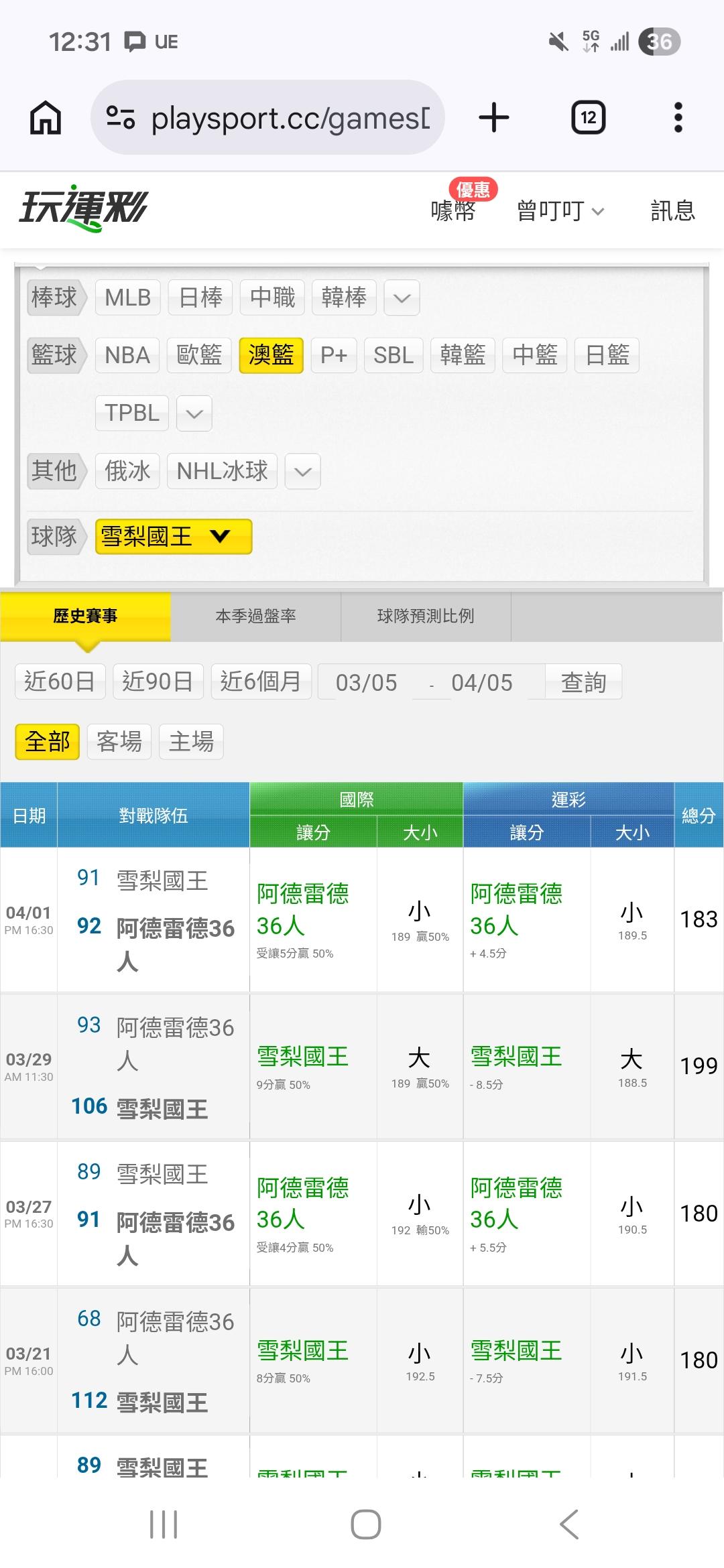Tap the 玩運彩 site logo
Screen dimensions: 724x1568
(x=83, y=208)
